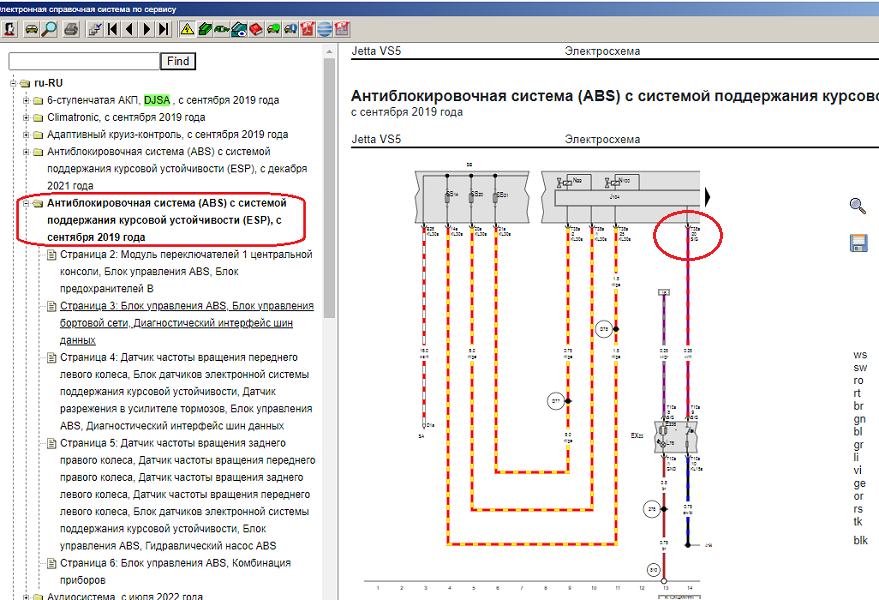Select the yellow electrical warning triangle icon
The height and width of the screenshot is (600, 879).
(187, 29)
